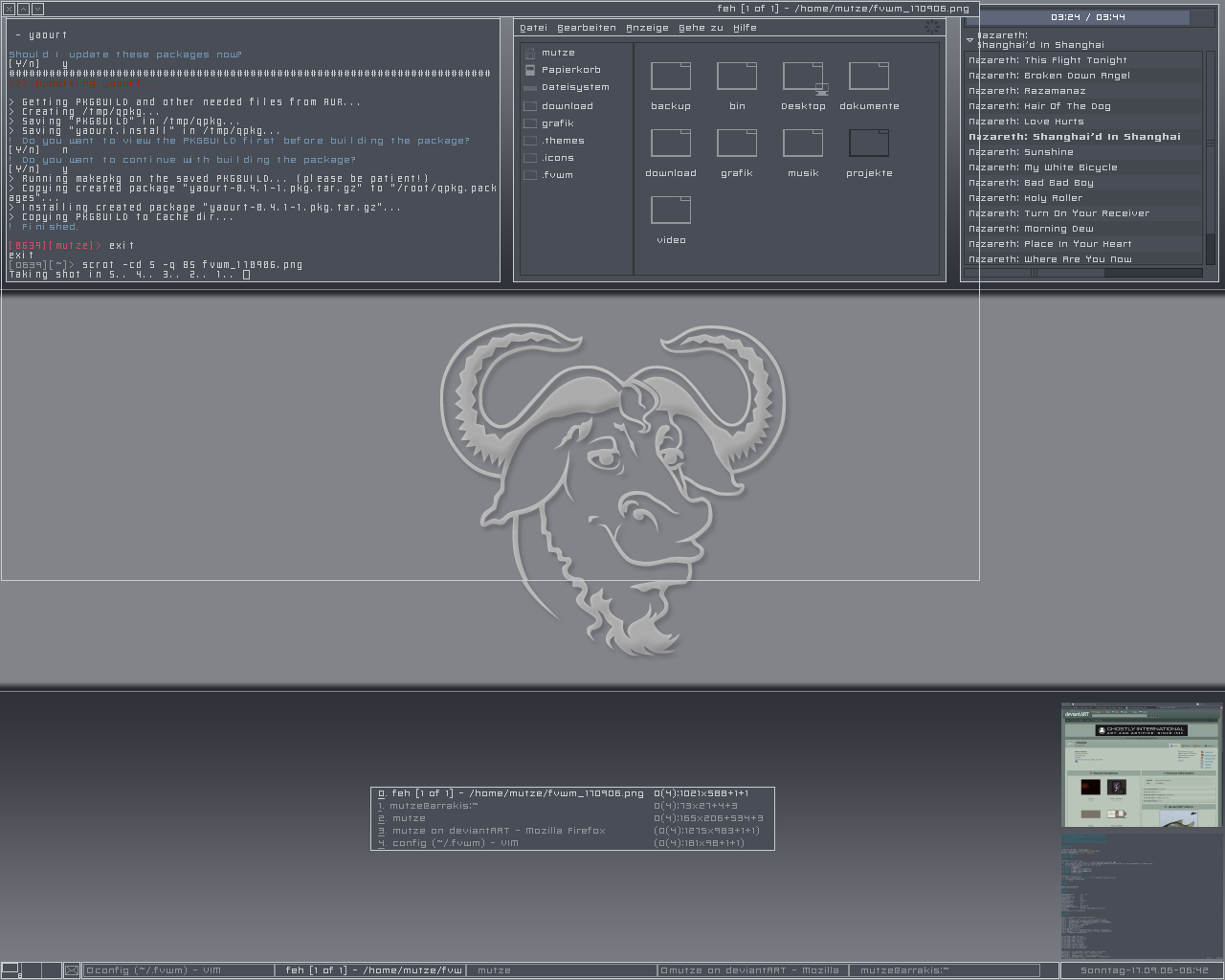Select feh entry in window list
Viewport: 1225px width, 980px height.
pos(572,793)
